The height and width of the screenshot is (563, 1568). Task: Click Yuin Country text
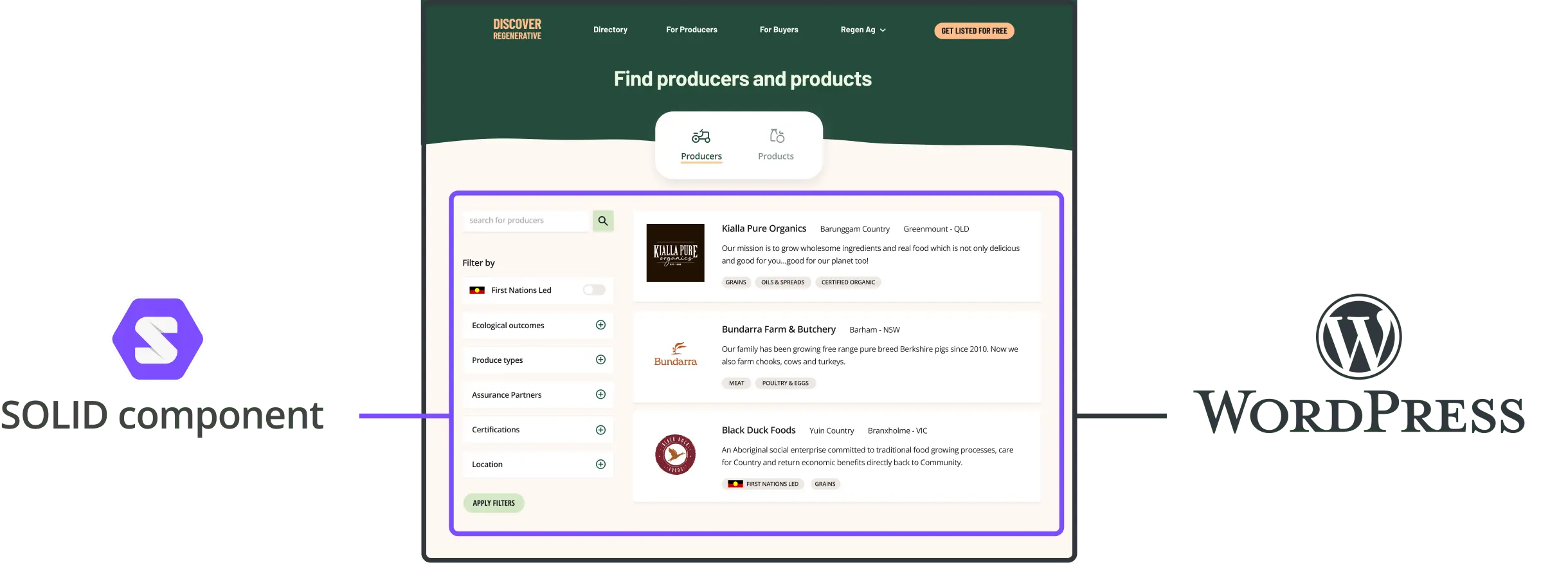831,431
